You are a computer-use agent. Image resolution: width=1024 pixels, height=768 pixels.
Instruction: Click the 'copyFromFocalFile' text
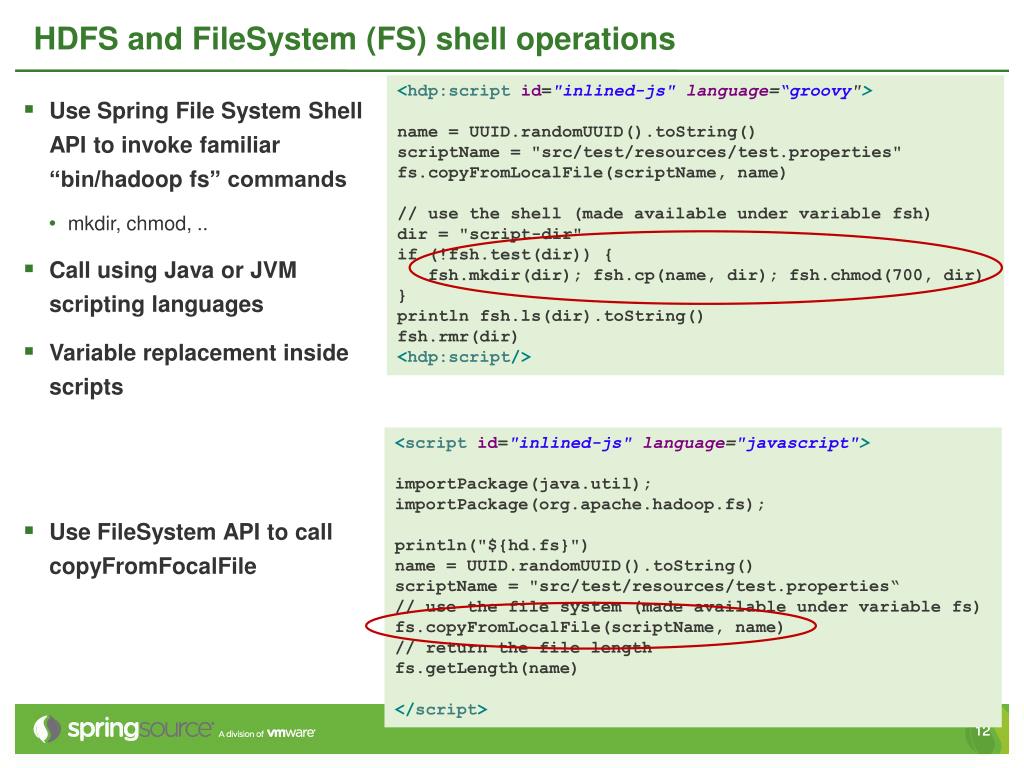153,566
